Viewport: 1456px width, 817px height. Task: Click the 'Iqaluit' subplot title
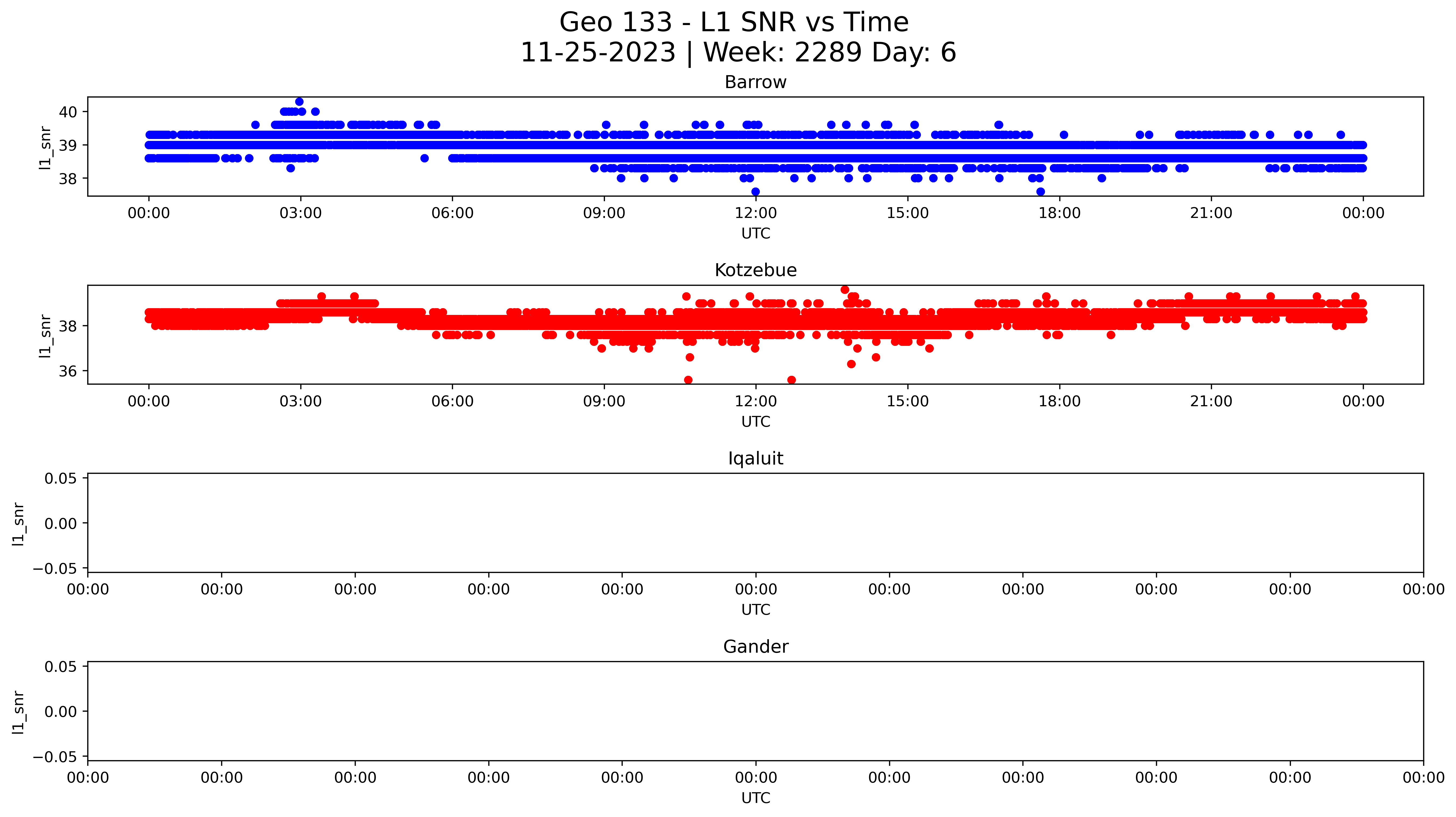click(x=756, y=458)
